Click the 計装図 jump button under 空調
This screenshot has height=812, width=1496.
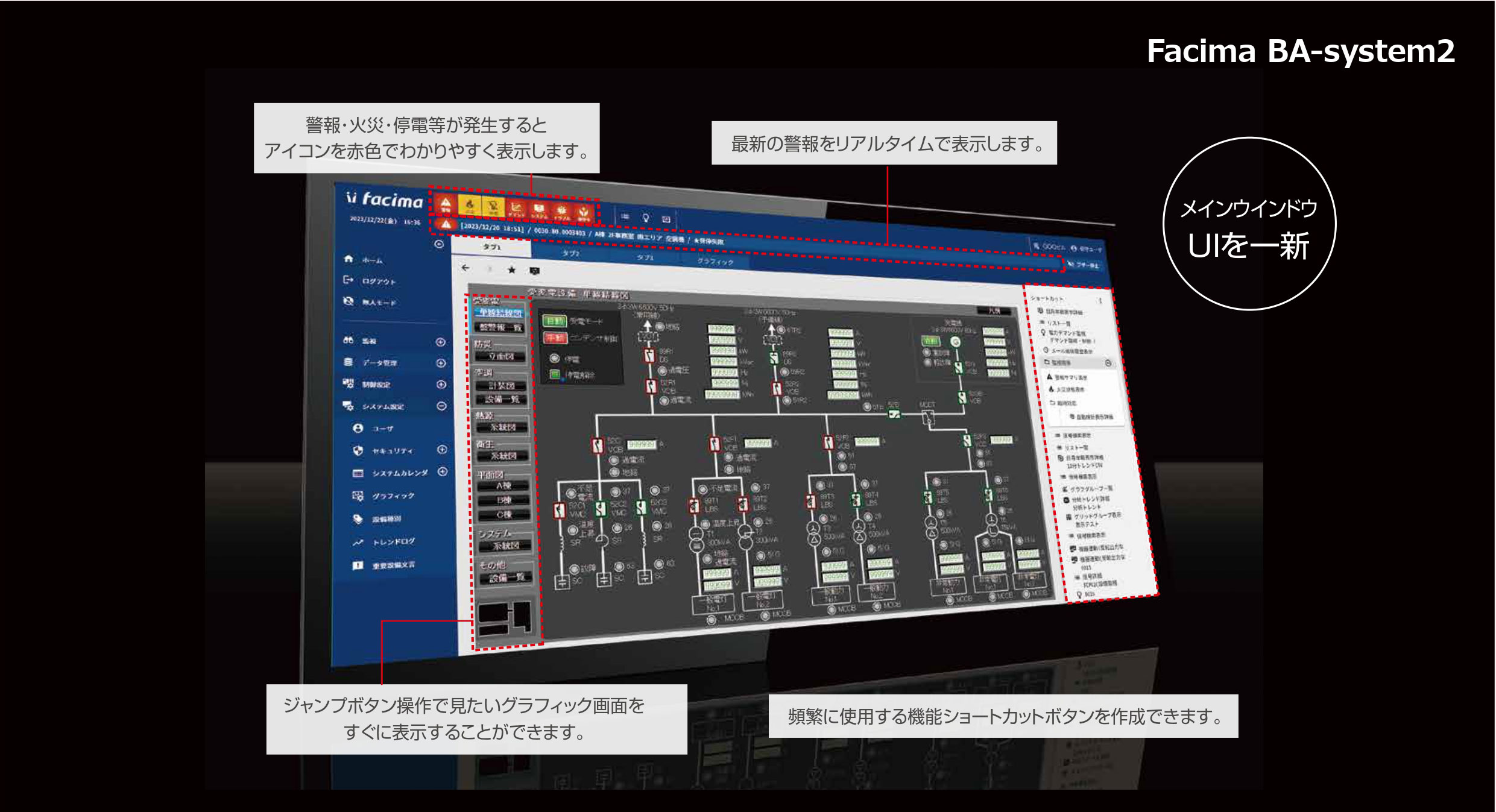click(x=501, y=385)
